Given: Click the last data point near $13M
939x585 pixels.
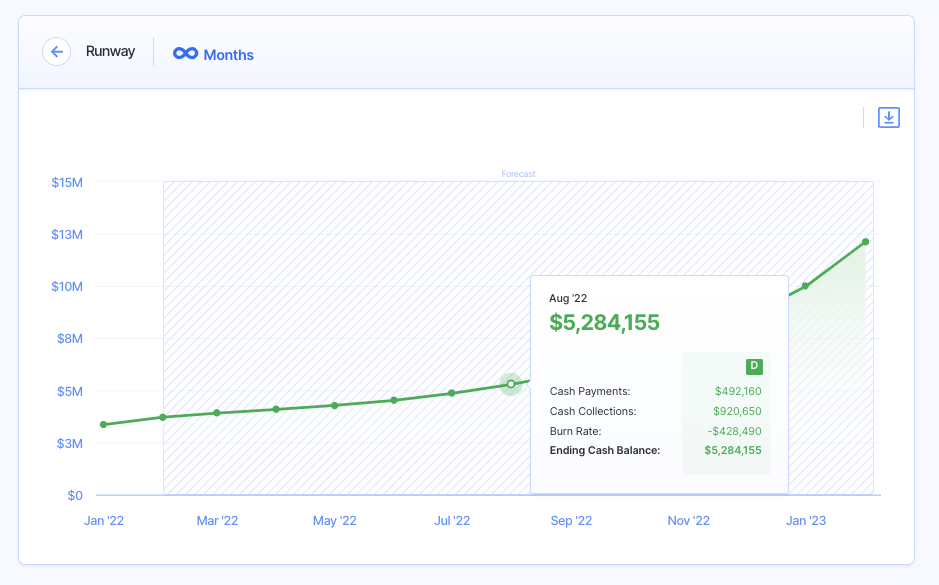Looking at the screenshot, I should click(x=865, y=242).
